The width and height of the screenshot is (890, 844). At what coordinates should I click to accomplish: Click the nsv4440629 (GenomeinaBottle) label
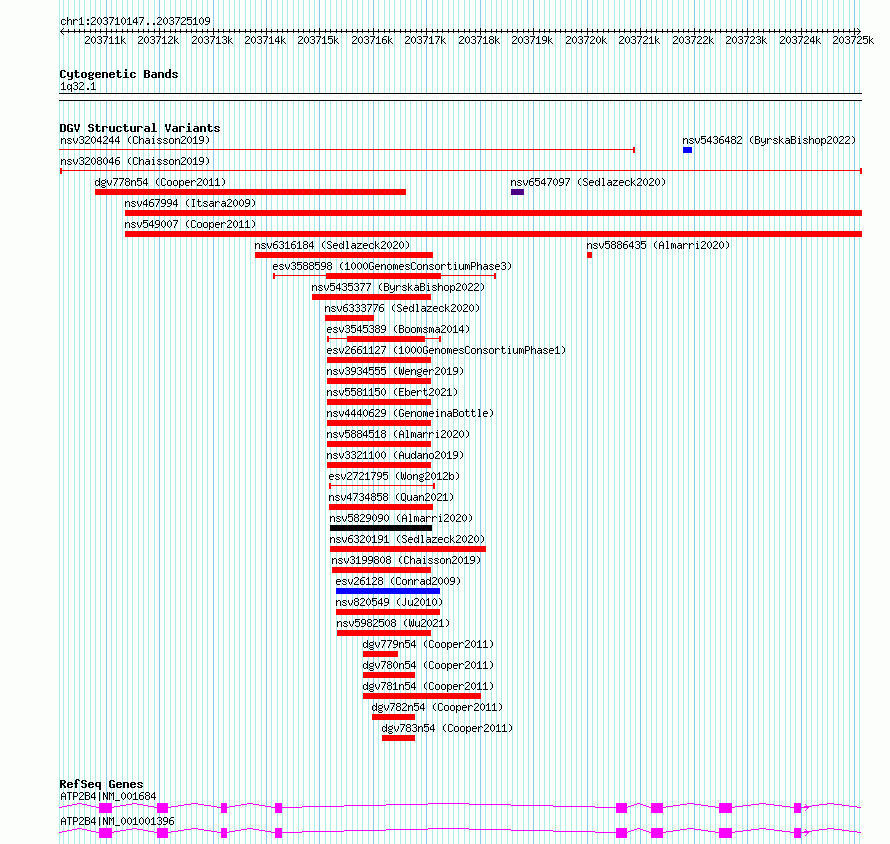(410, 413)
